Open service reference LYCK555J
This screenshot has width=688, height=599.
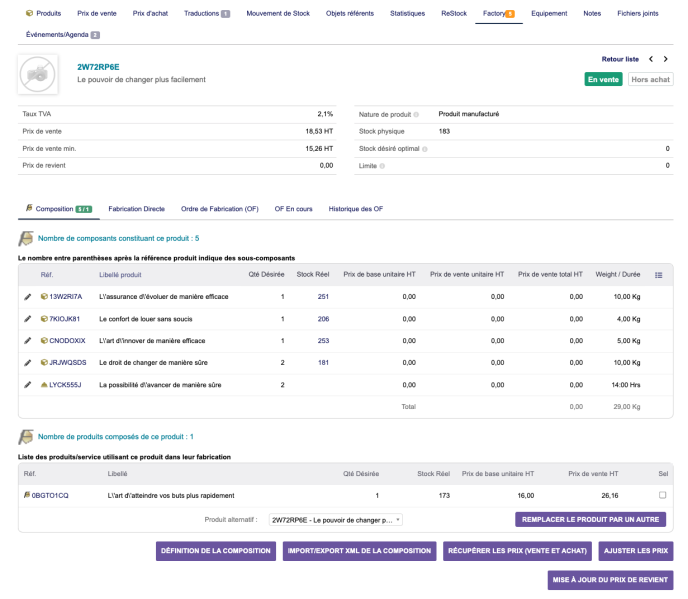(x=65, y=385)
